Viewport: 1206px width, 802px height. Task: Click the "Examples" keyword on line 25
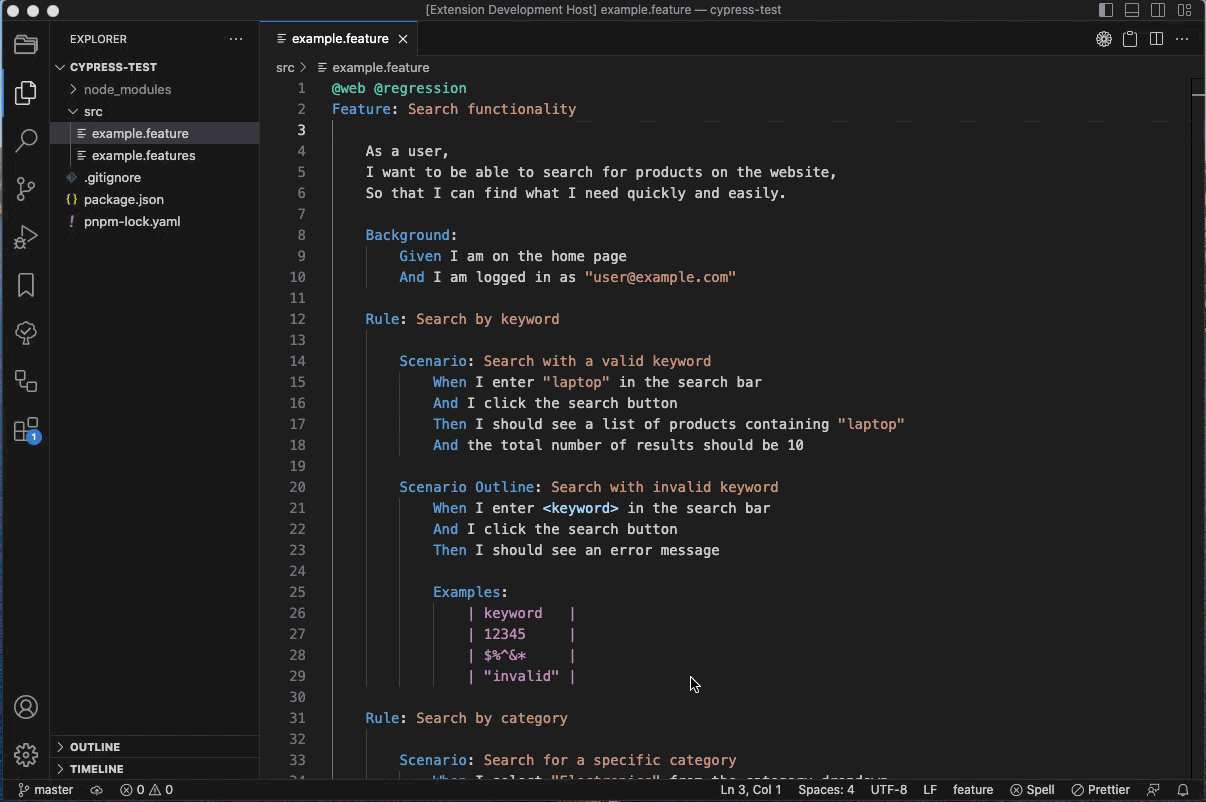click(x=466, y=592)
